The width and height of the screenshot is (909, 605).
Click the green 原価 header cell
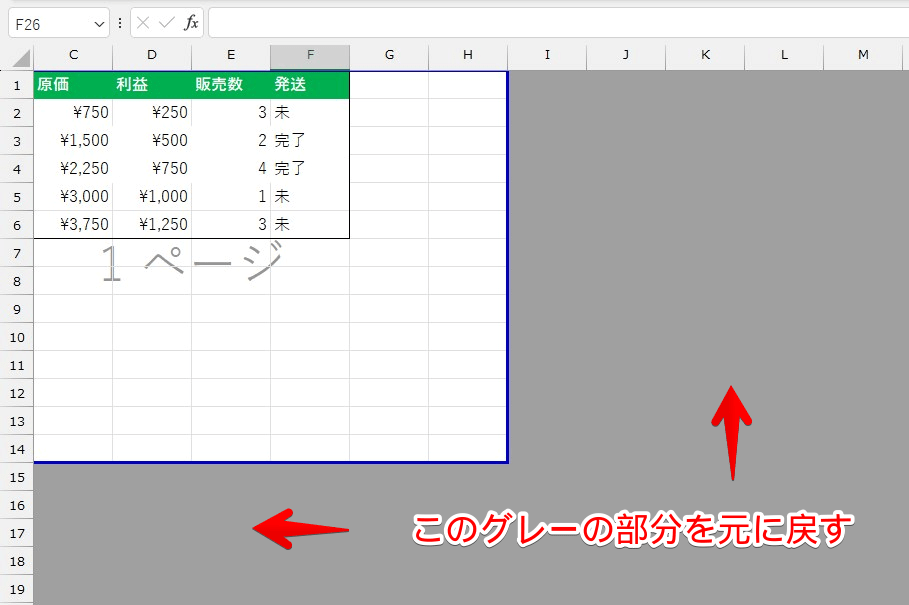(73, 85)
